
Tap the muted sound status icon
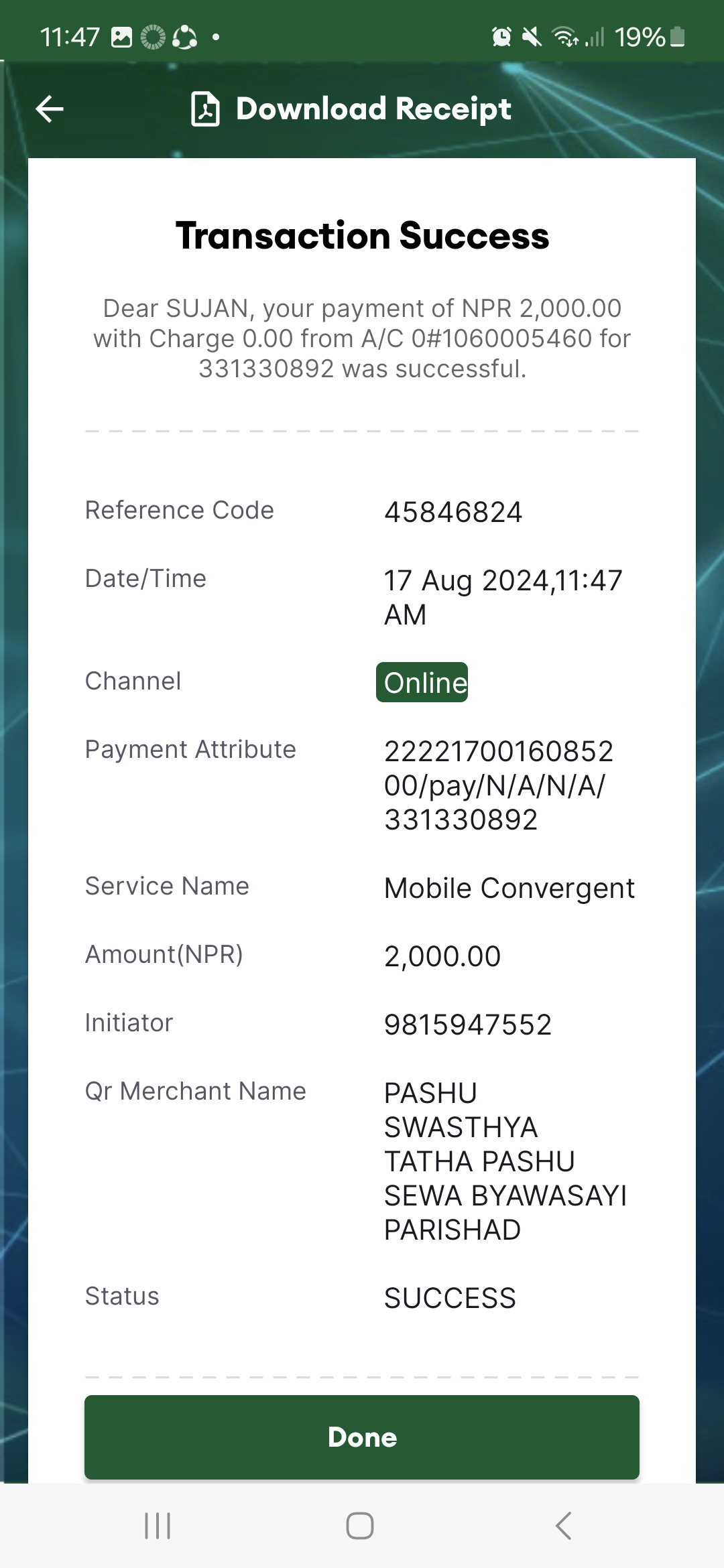[x=532, y=37]
